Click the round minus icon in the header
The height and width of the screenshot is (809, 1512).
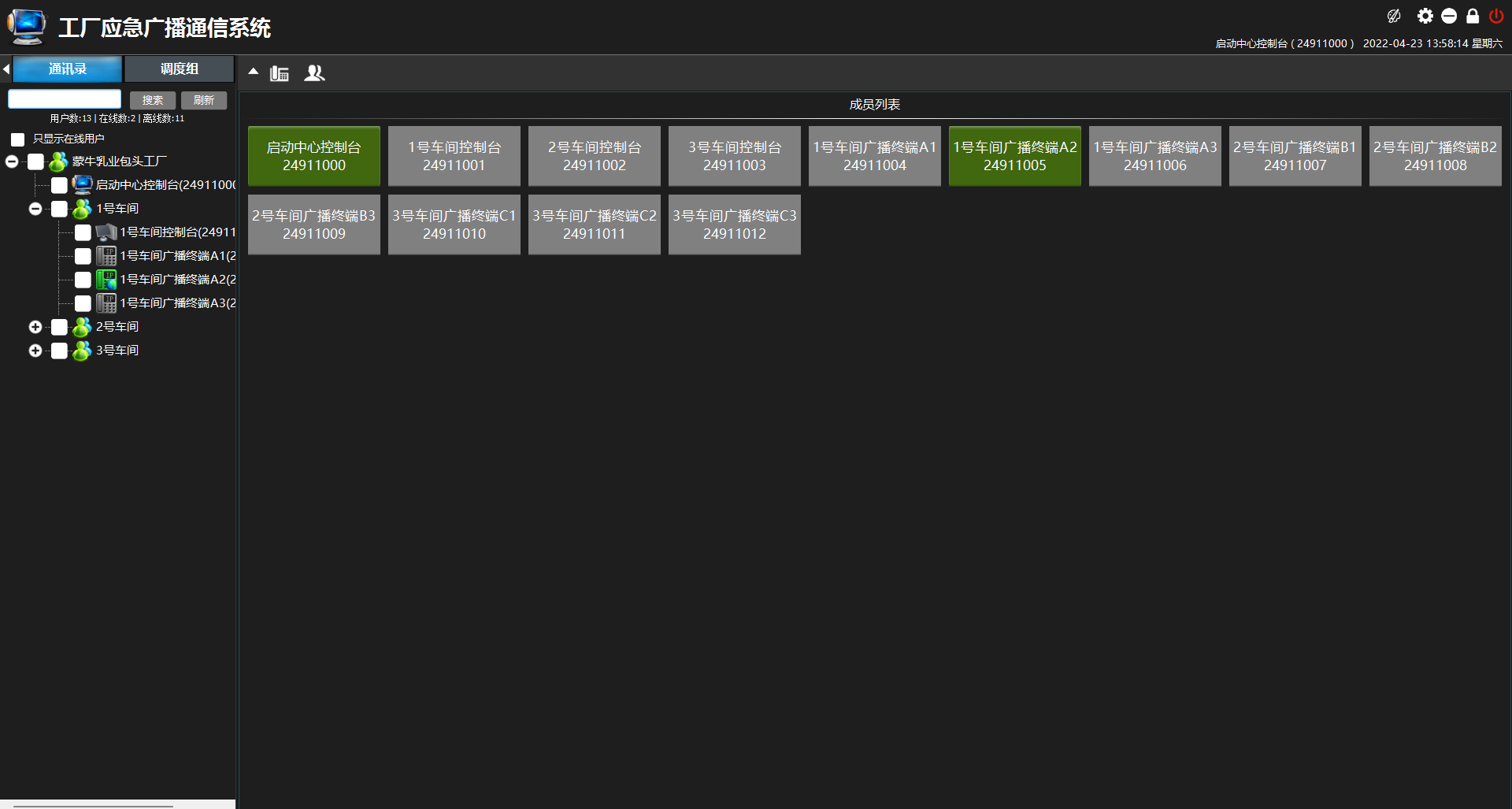tap(1449, 16)
